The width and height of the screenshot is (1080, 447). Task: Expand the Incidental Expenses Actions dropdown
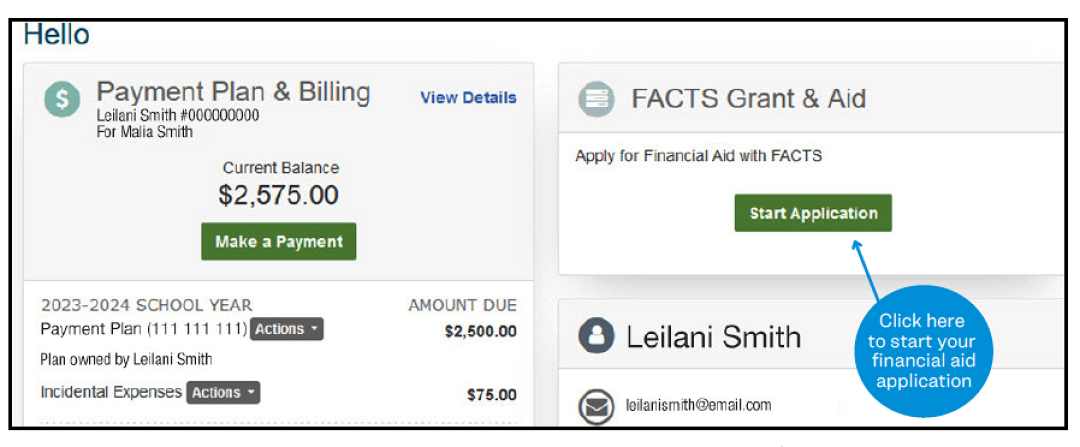point(223,393)
